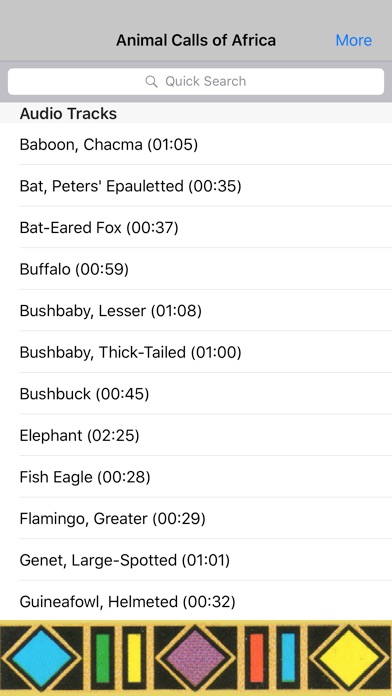Image resolution: width=392 pixels, height=696 pixels.
Task: Select Bushbaby, Thick-Tailed audio track
Action: (x=196, y=352)
